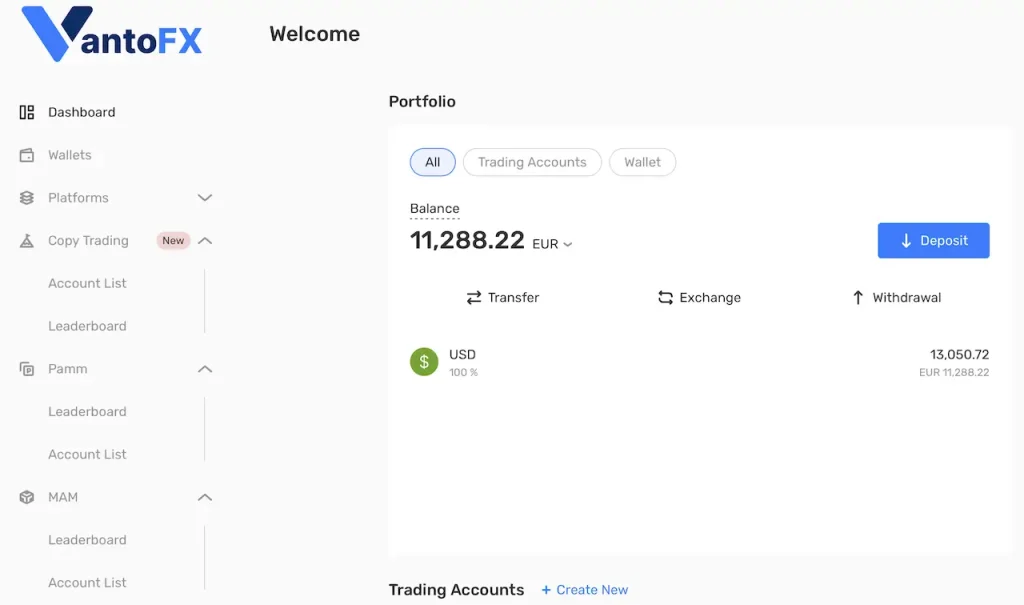This screenshot has width=1024, height=605.
Task: Click the Platforms layers icon
Action: (x=26, y=197)
